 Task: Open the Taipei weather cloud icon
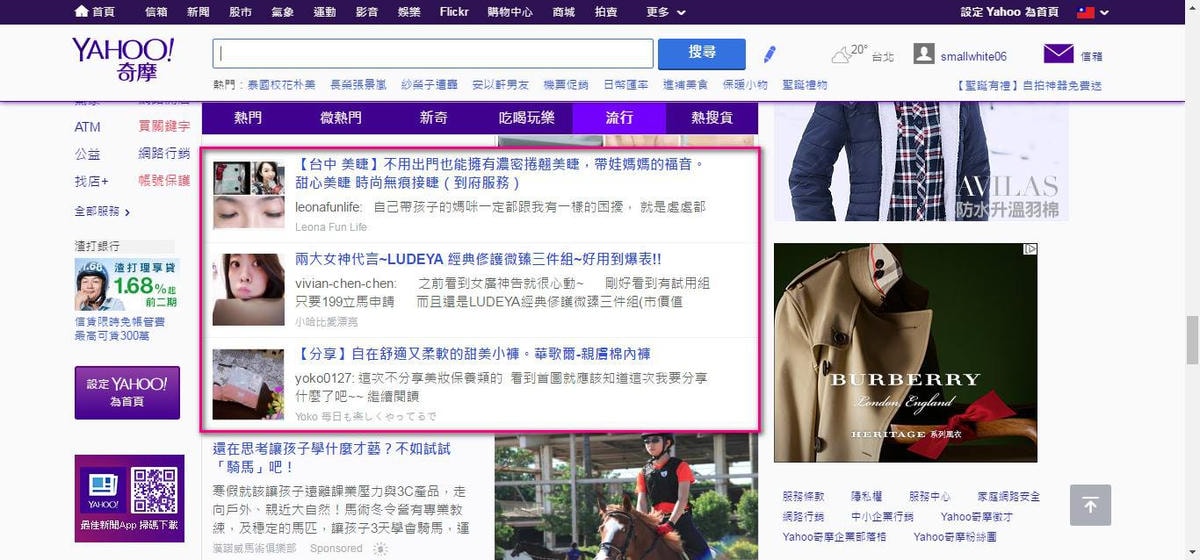pyautogui.click(x=842, y=55)
